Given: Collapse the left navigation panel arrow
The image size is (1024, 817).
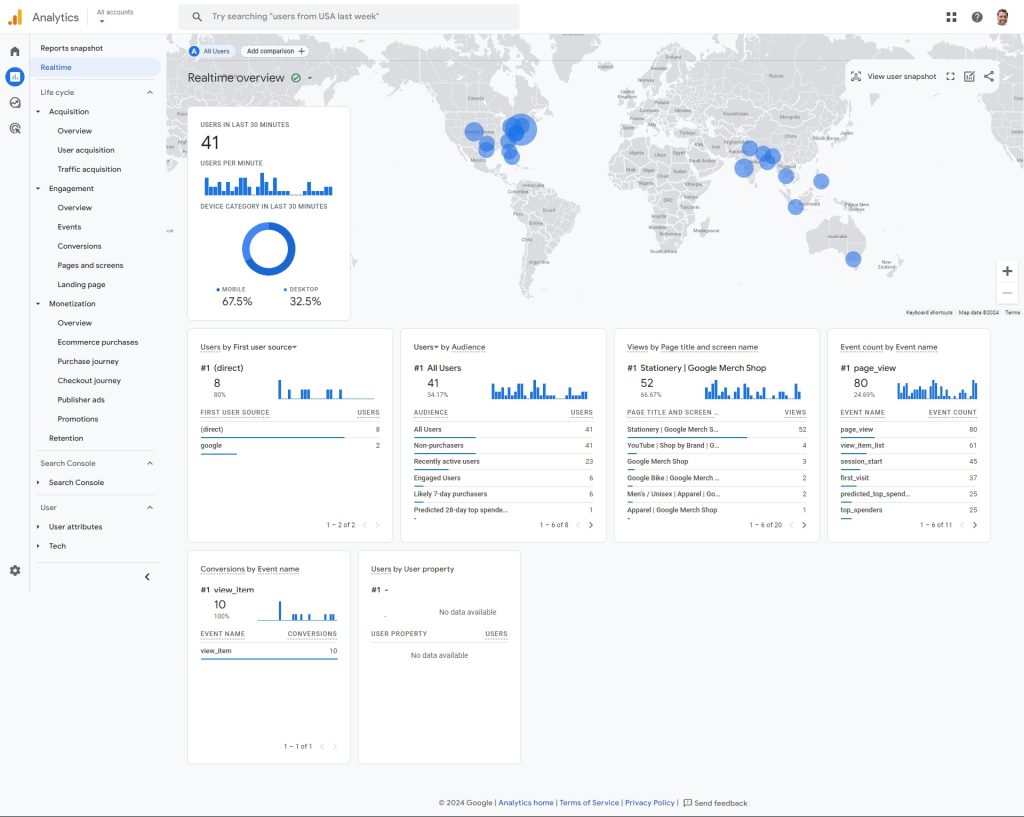Looking at the screenshot, I should [x=148, y=577].
